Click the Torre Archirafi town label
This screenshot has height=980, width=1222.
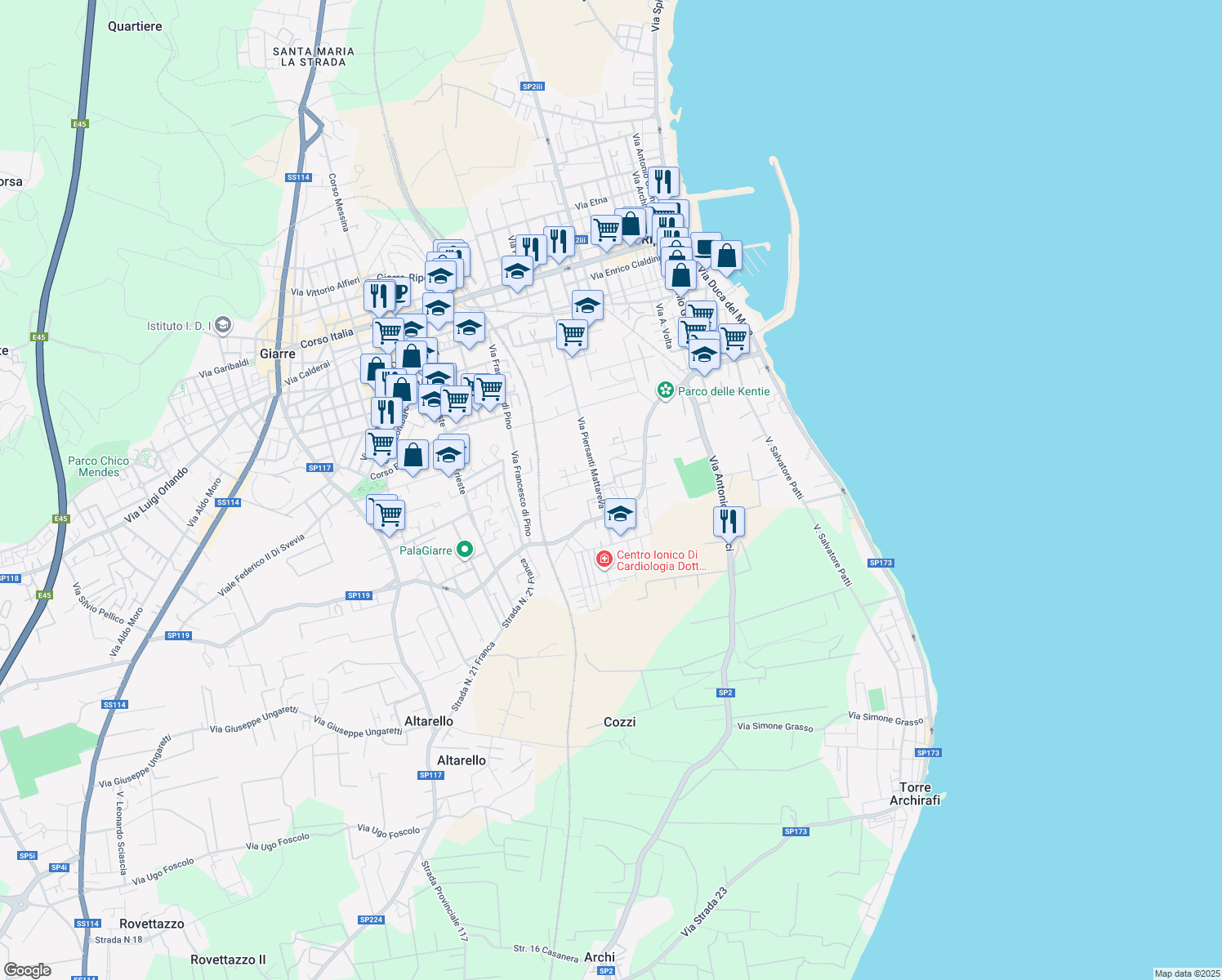click(916, 793)
